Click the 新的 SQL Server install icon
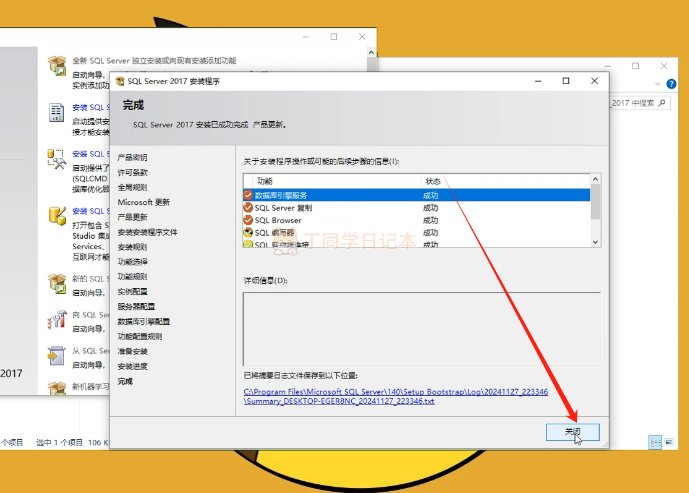Screen dimensions: 689x493 click(x=57, y=284)
